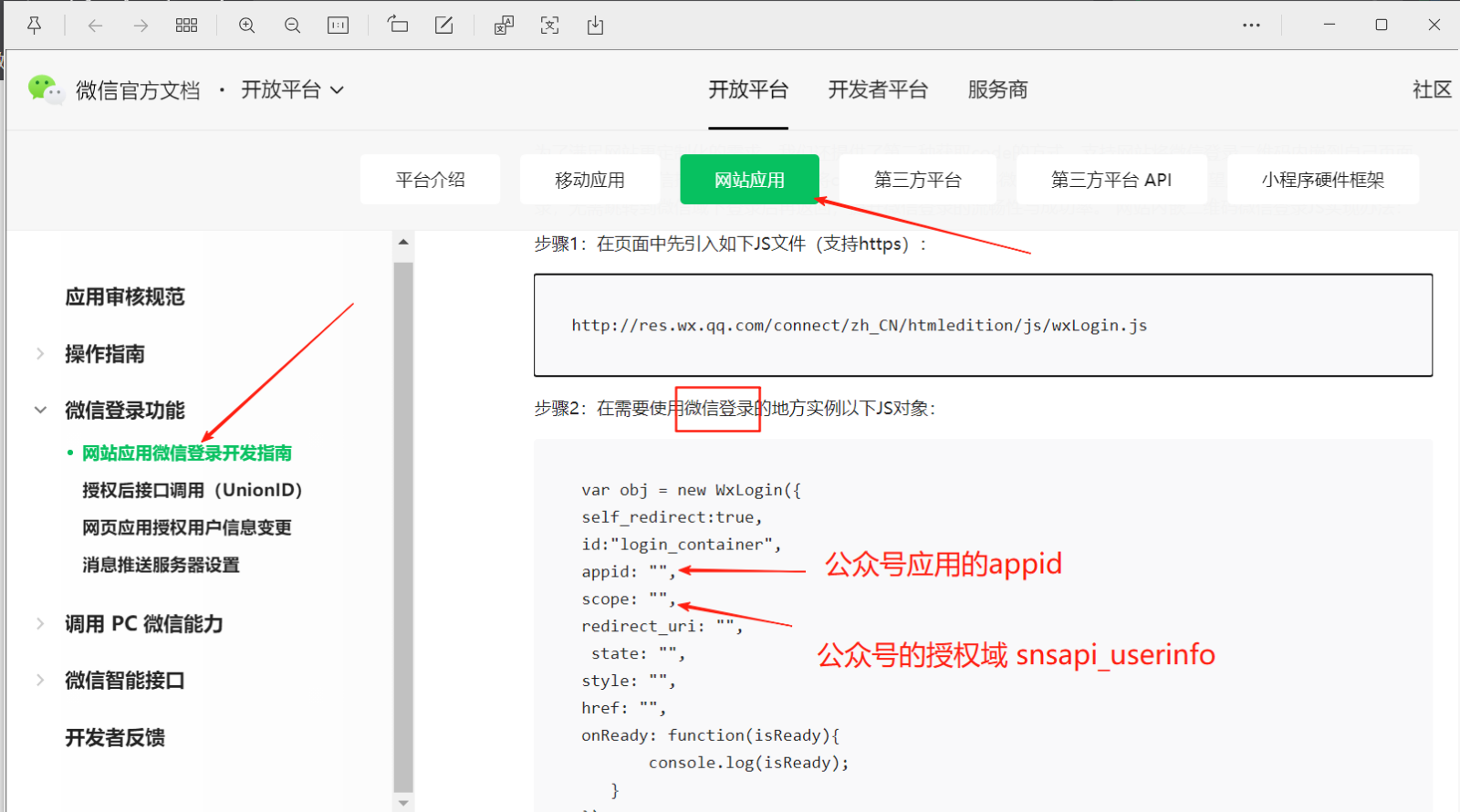Click the sidebar scrollbar up arrow
1460x812 pixels.
(403, 243)
